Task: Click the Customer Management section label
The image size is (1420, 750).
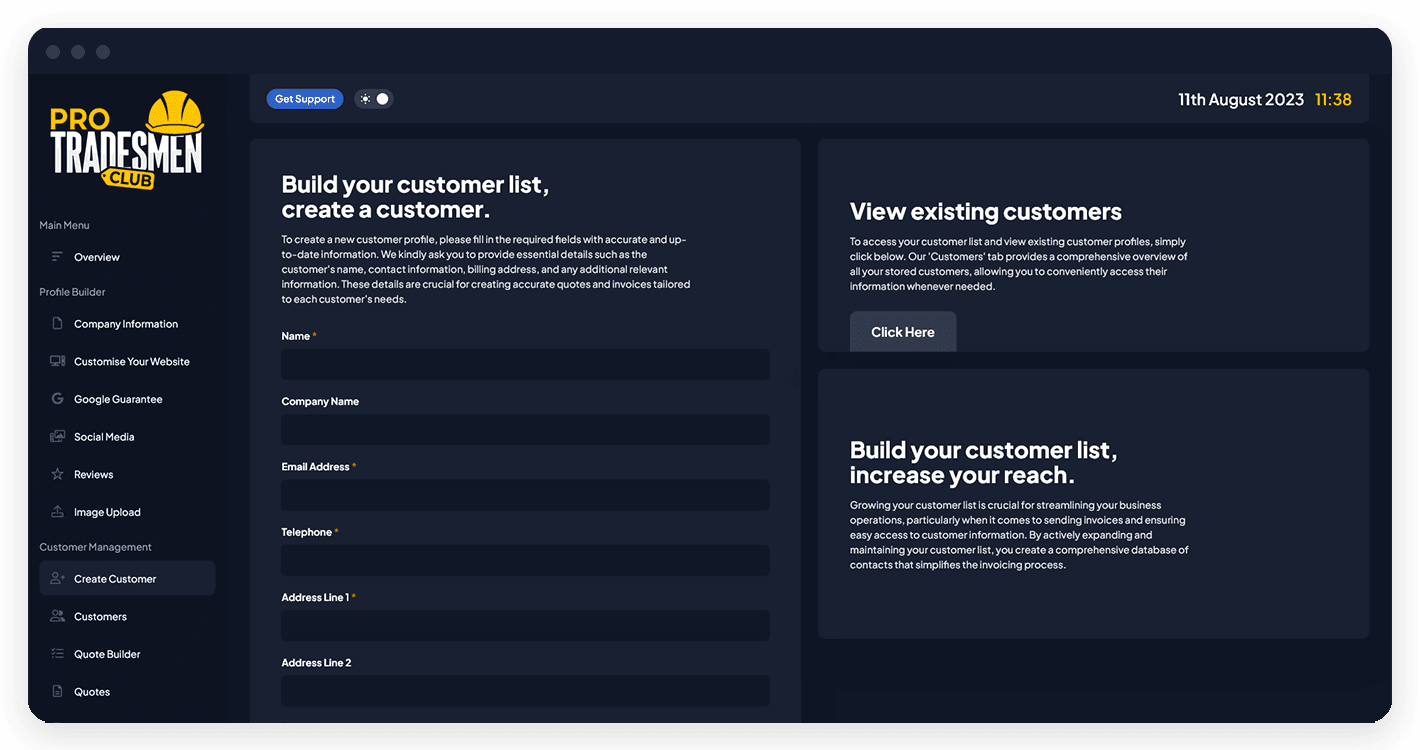Action: click(x=96, y=547)
